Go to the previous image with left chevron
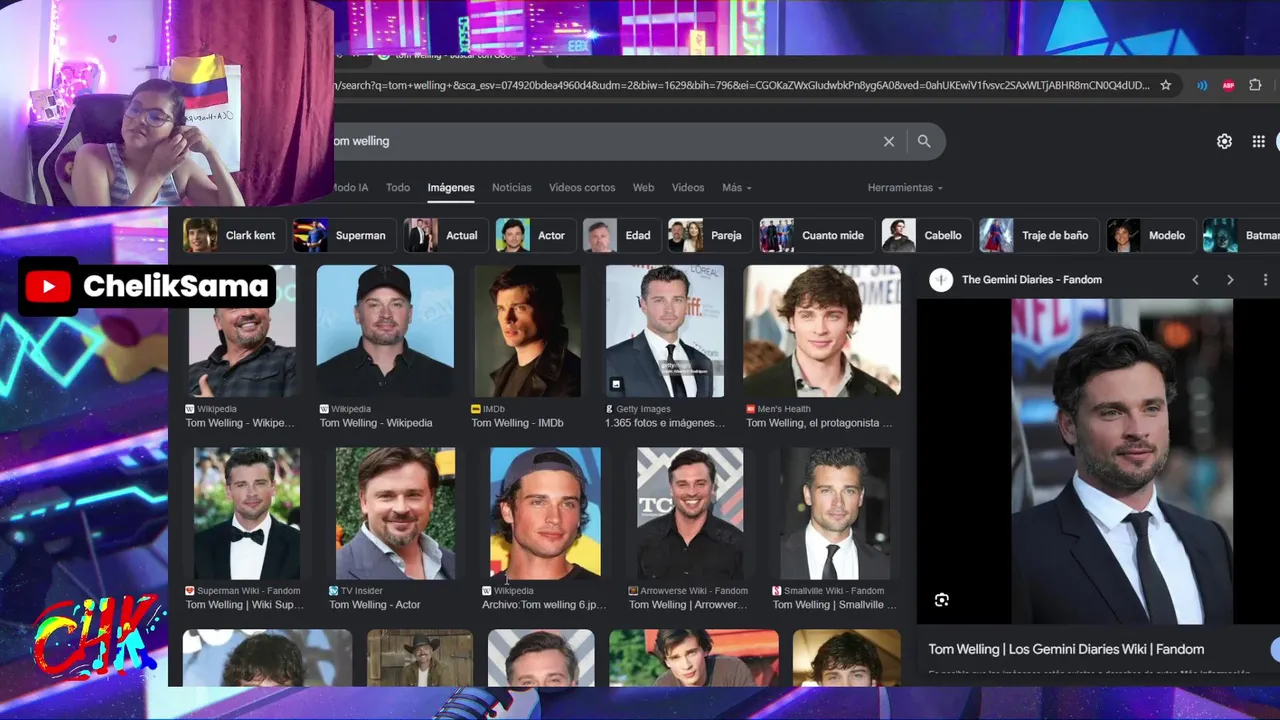This screenshot has height=720, width=1280. (1195, 280)
